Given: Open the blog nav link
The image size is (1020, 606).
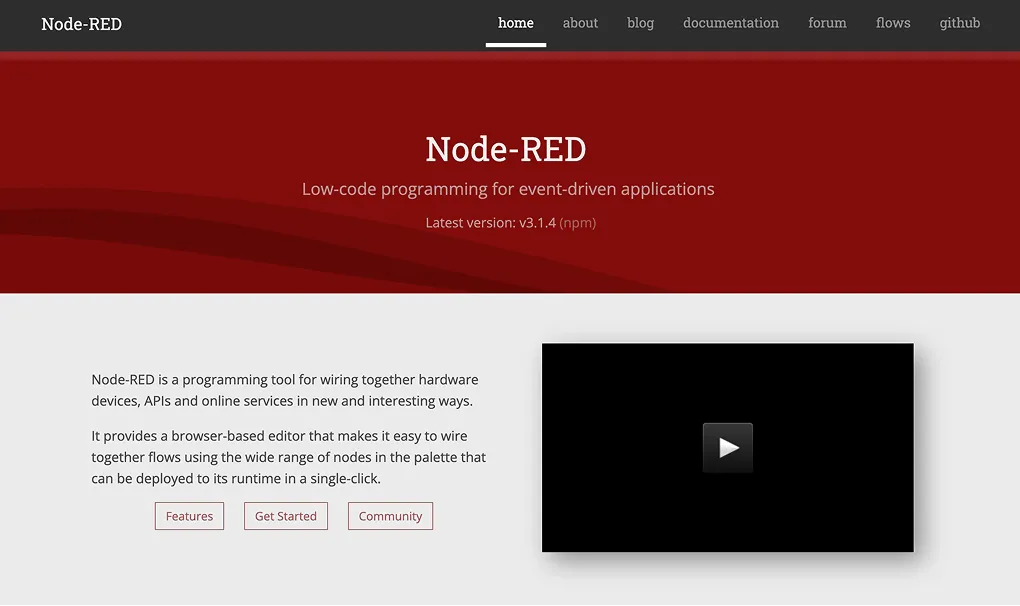Looking at the screenshot, I should point(640,23).
